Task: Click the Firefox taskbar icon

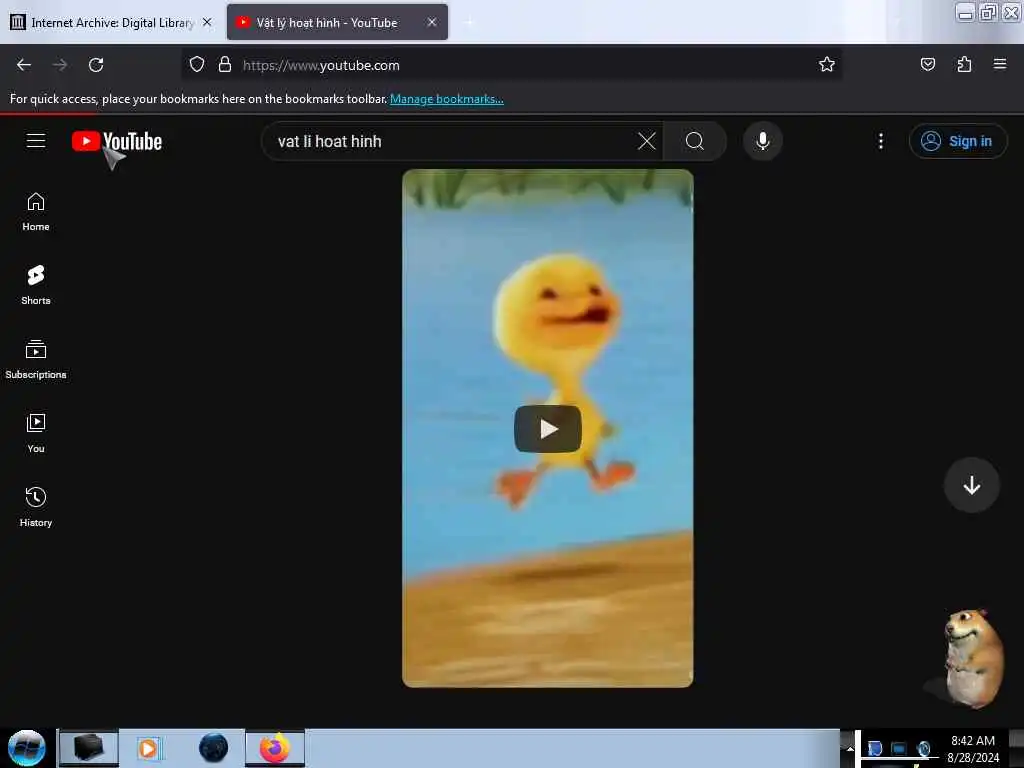Action: tap(275, 748)
